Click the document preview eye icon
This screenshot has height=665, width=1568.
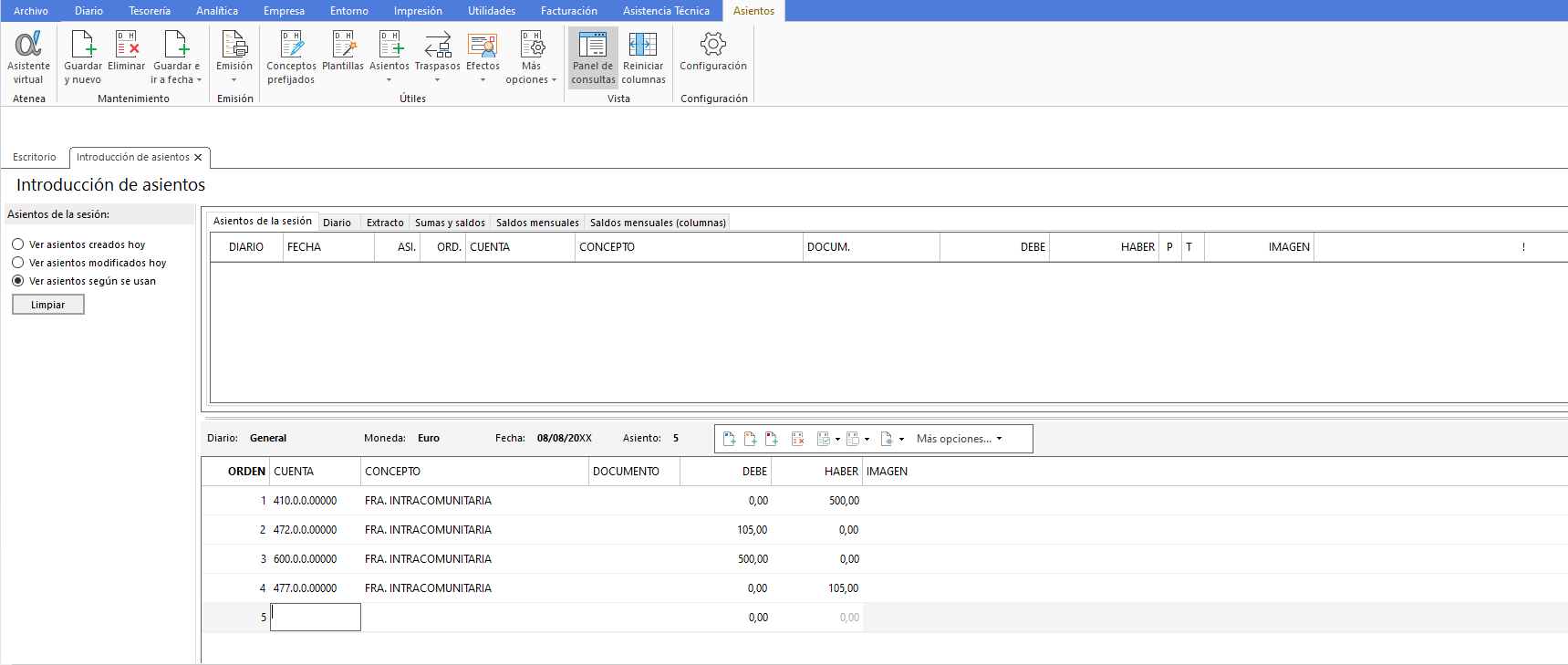click(x=887, y=439)
